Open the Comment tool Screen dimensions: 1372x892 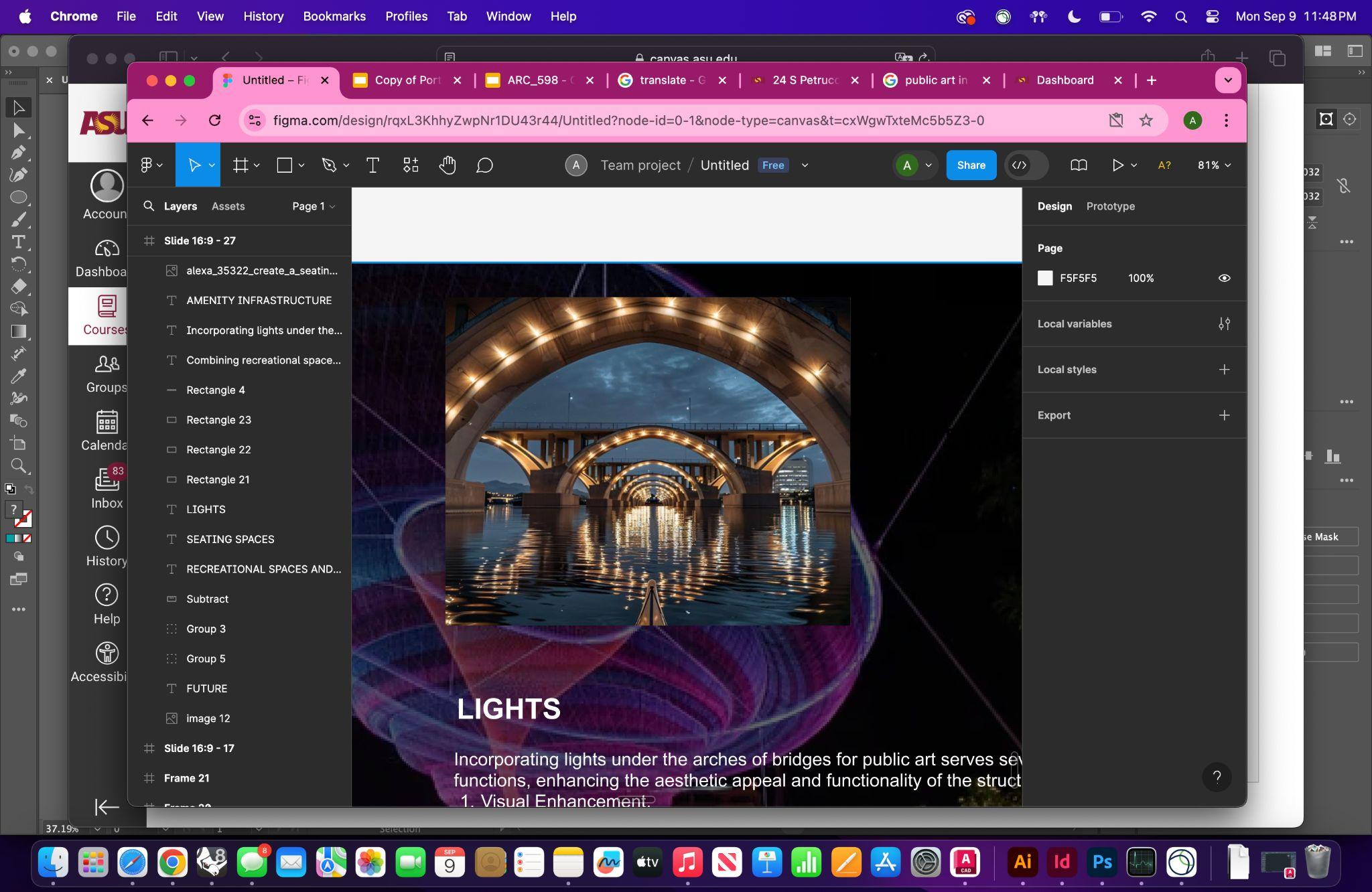[x=484, y=165]
